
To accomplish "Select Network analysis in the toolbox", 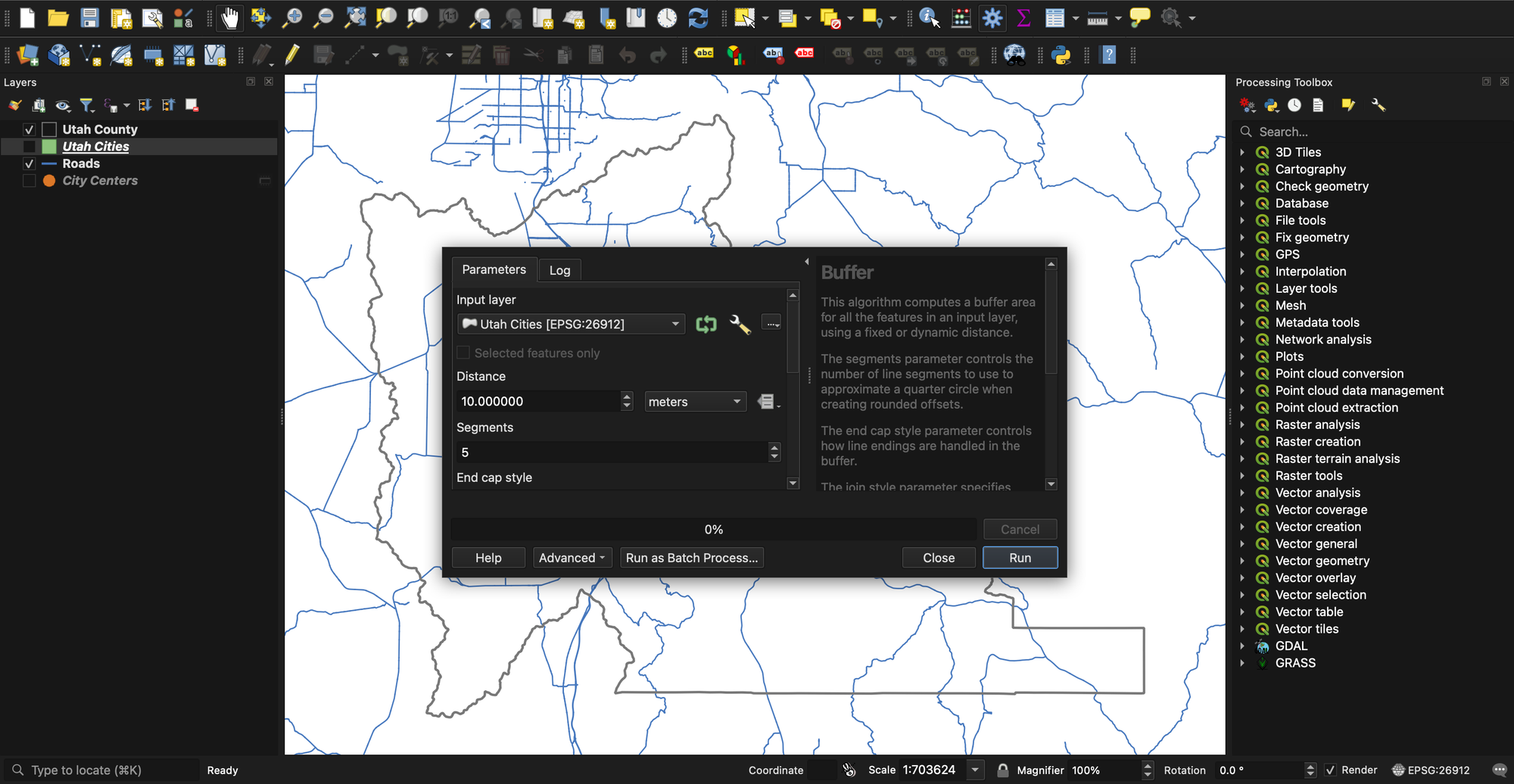I will [1322, 339].
